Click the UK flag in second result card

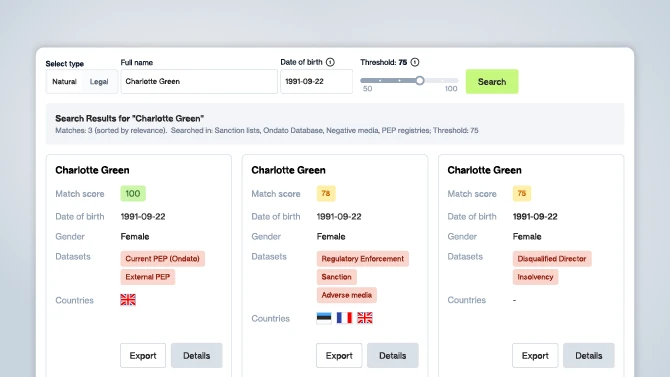coord(365,318)
